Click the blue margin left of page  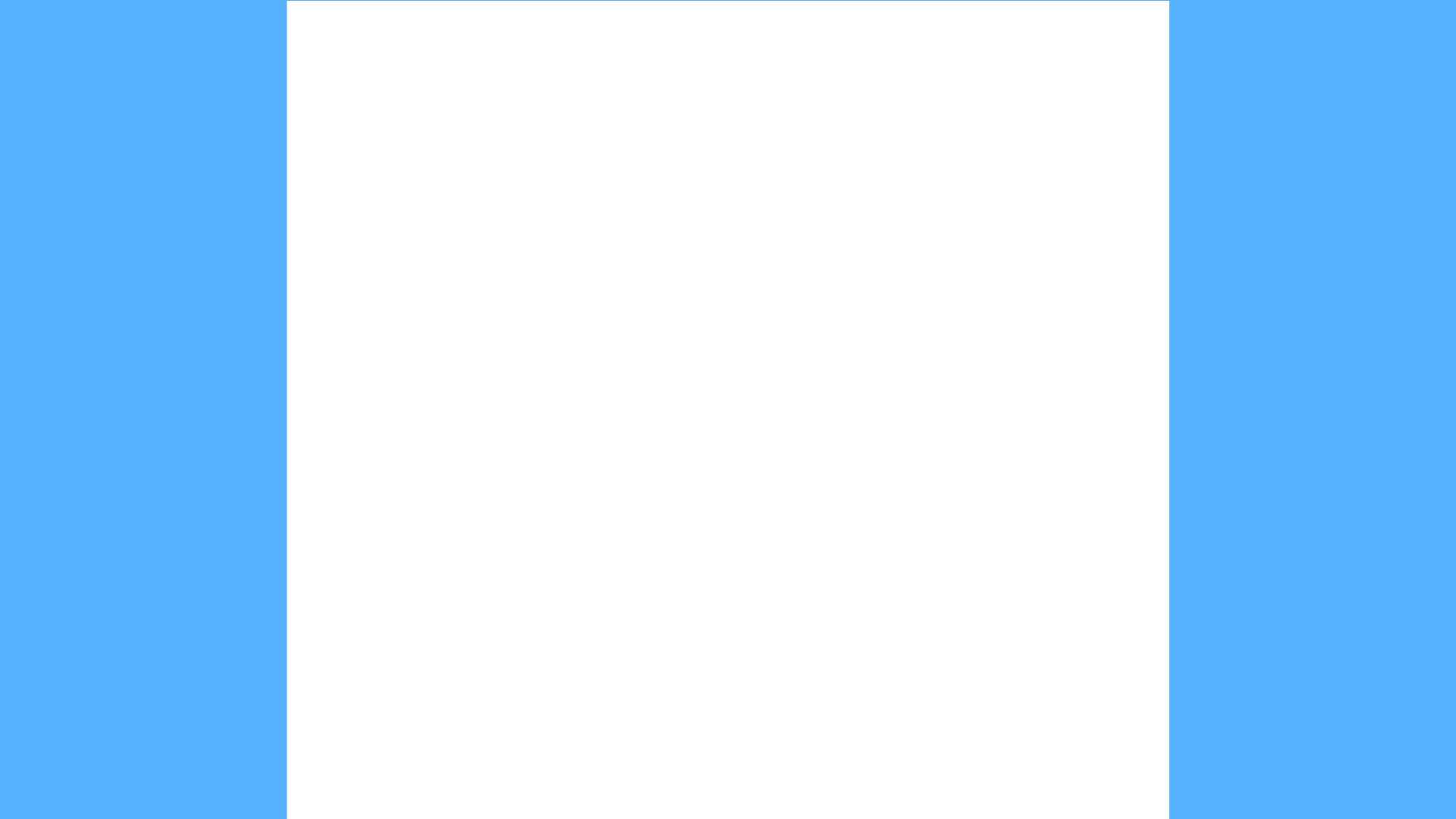click(x=143, y=409)
